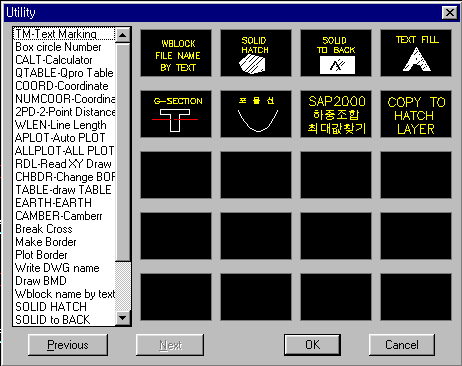Click the list scrollbar thumb
Viewport: 462px width, 366px height.
point(123,152)
